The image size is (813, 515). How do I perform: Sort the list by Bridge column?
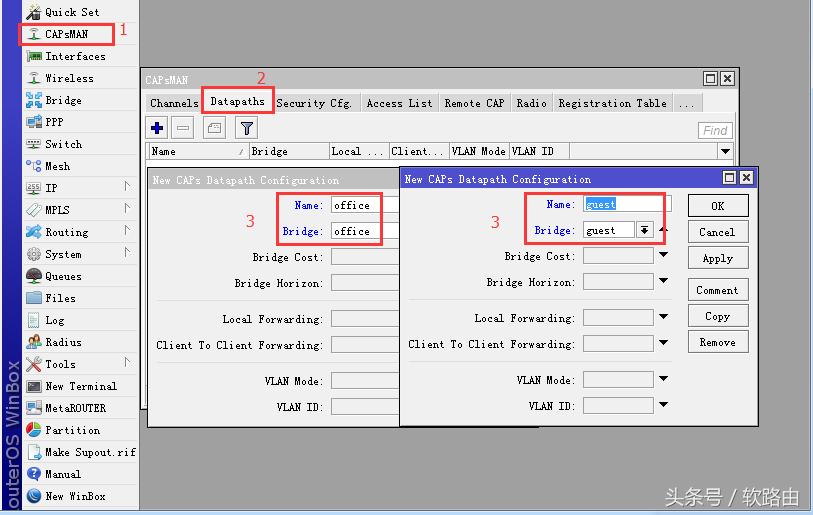(x=289, y=151)
